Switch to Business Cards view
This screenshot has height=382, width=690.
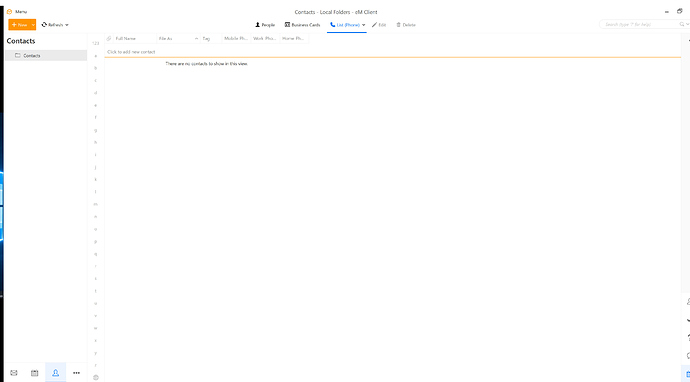pyautogui.click(x=302, y=25)
